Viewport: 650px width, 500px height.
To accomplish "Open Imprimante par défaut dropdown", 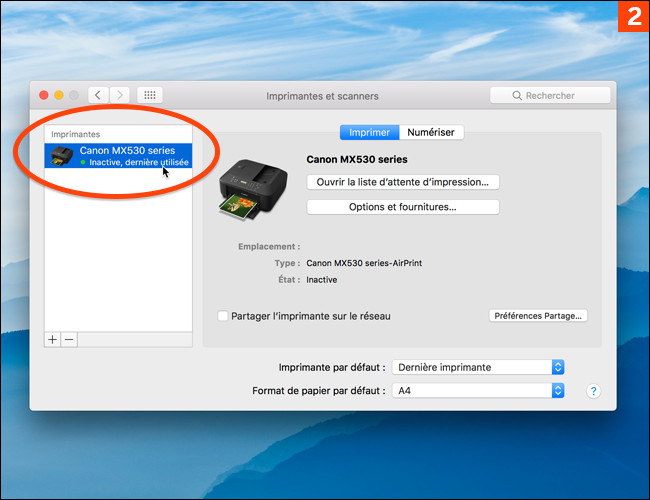I will 479,367.
